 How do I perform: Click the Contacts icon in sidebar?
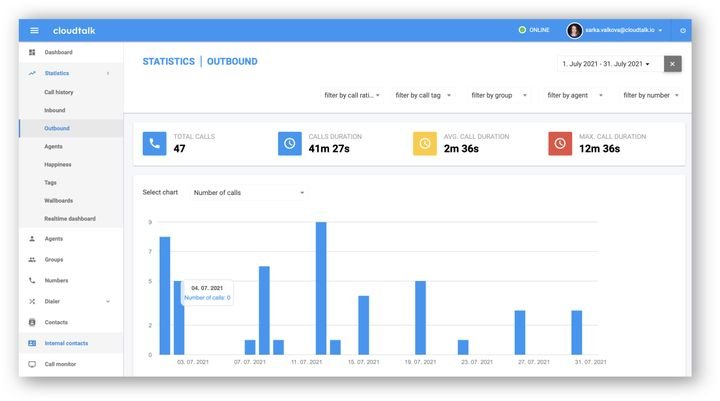(x=32, y=323)
